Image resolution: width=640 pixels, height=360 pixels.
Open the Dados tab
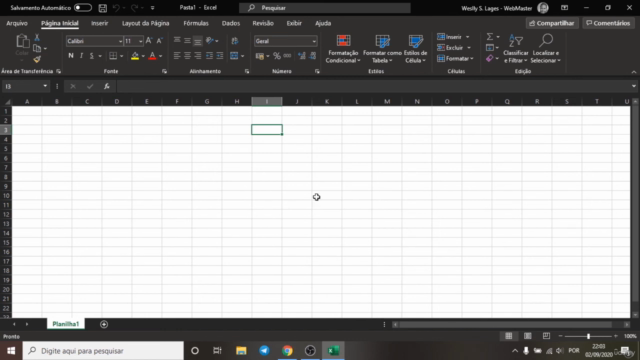[x=231, y=23]
